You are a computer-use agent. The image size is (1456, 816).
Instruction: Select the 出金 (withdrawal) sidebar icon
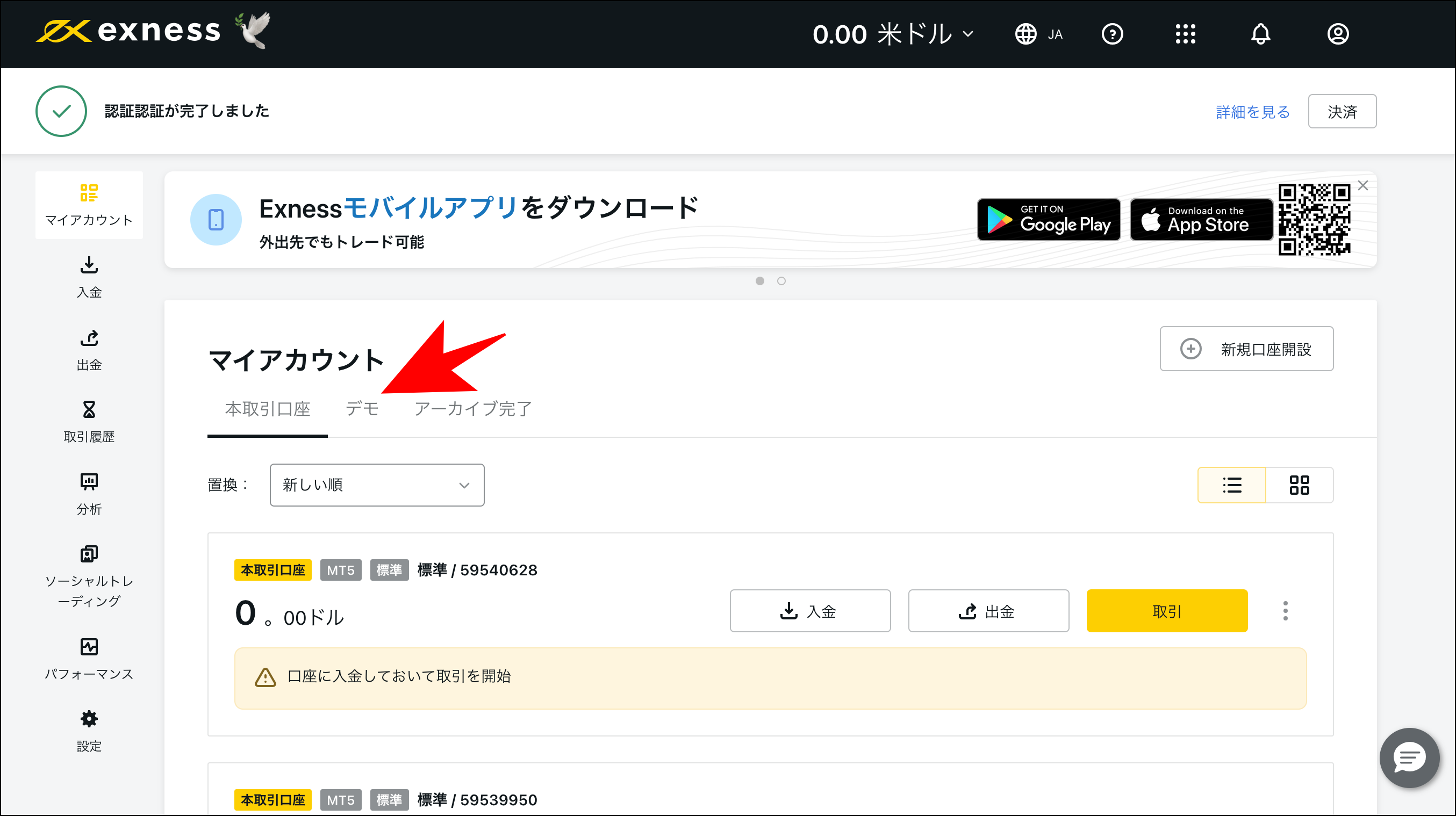click(89, 349)
